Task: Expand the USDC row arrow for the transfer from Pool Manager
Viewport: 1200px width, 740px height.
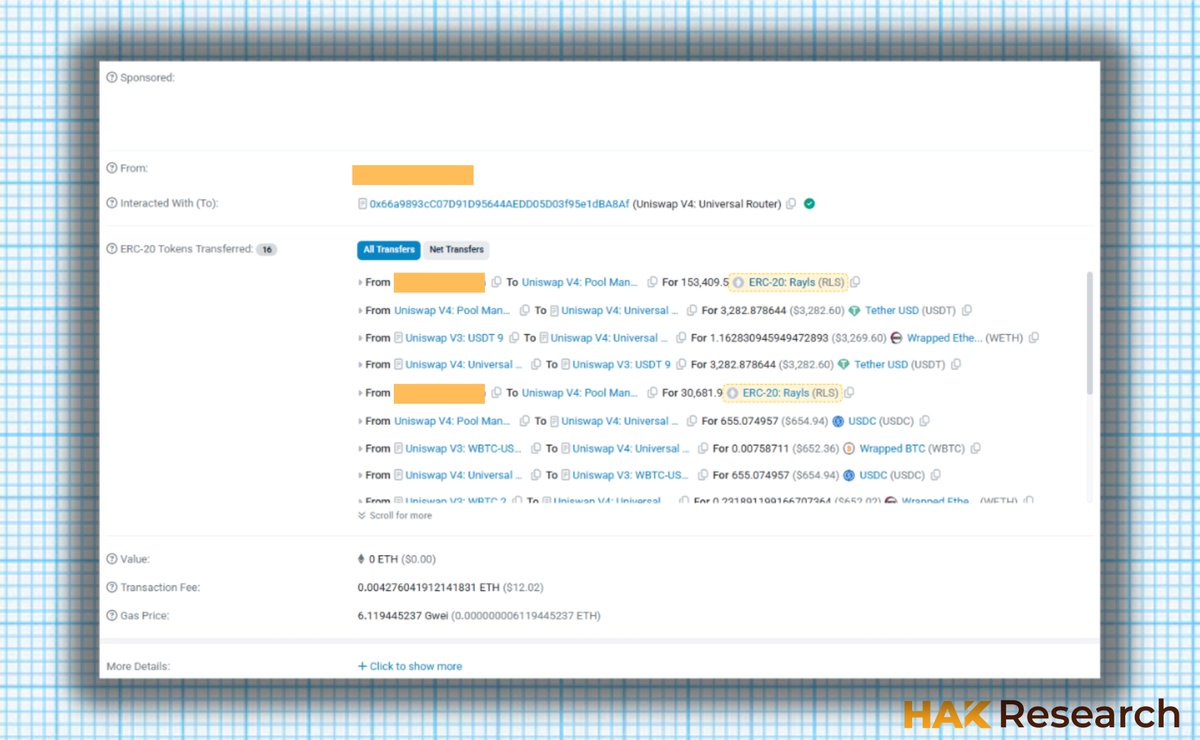Action: coord(360,422)
